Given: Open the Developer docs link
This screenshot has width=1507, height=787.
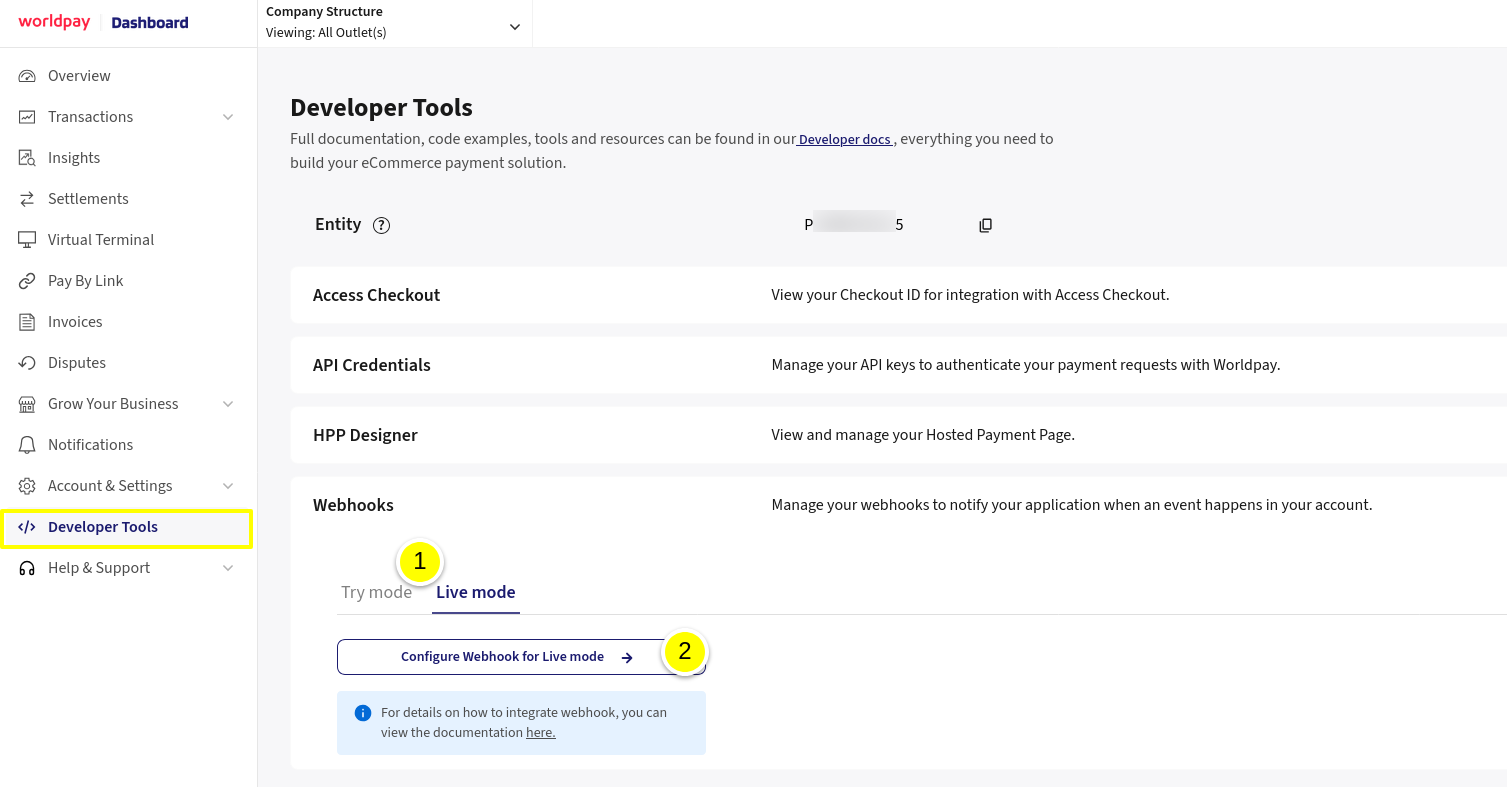Looking at the screenshot, I should tap(845, 140).
